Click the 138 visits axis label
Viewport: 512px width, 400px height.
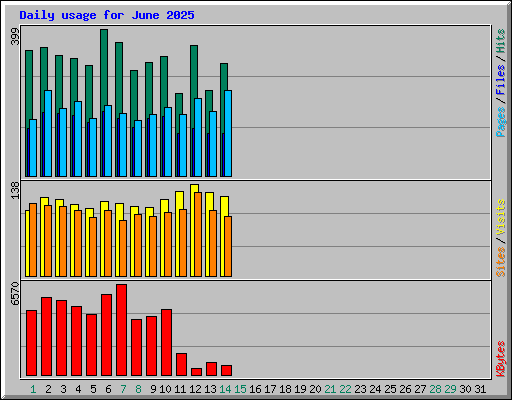coord(15,191)
